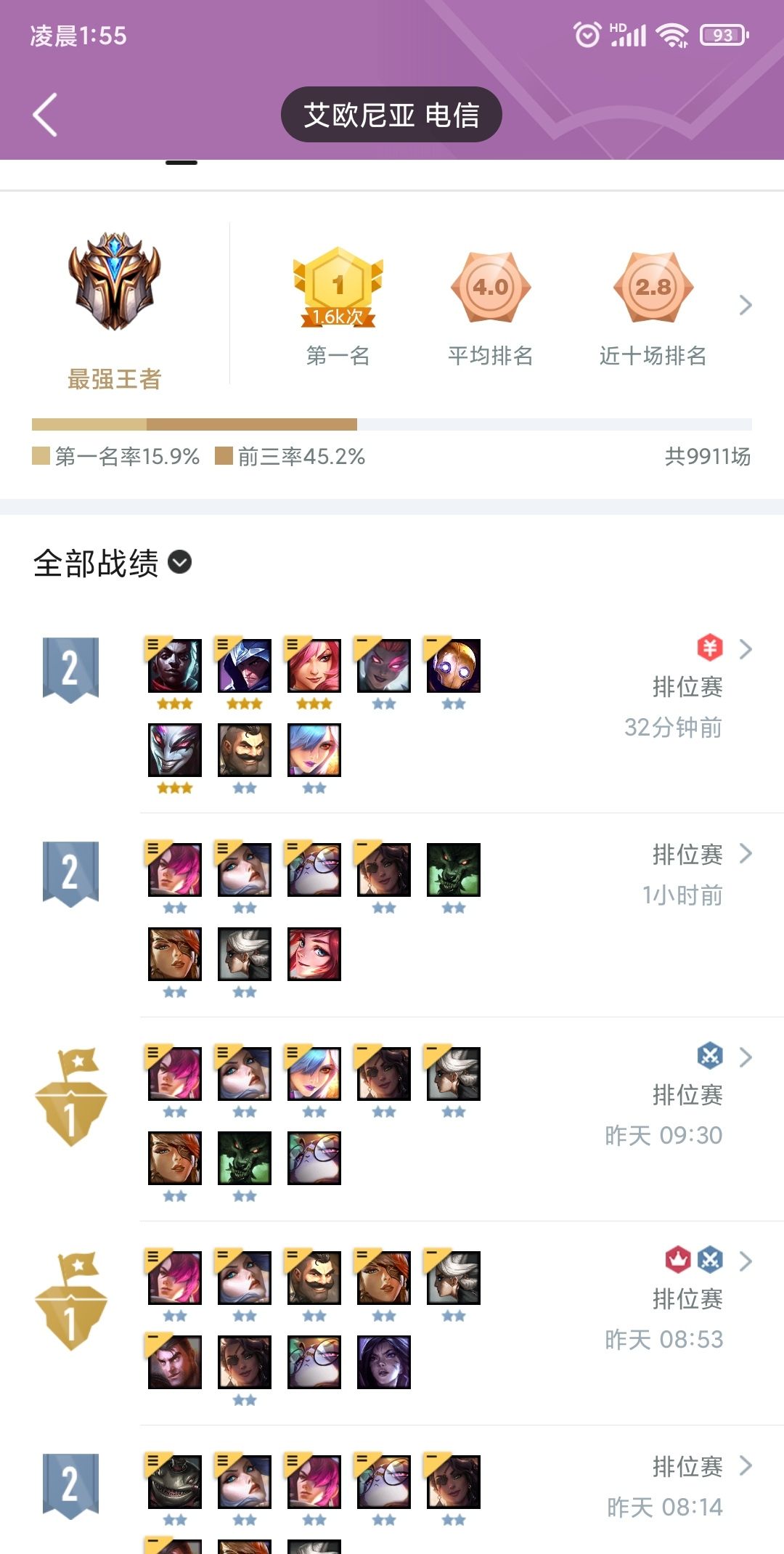The height and width of the screenshot is (1554, 784).
Task: Tap the win-rate progress bar
Action: pos(392,424)
